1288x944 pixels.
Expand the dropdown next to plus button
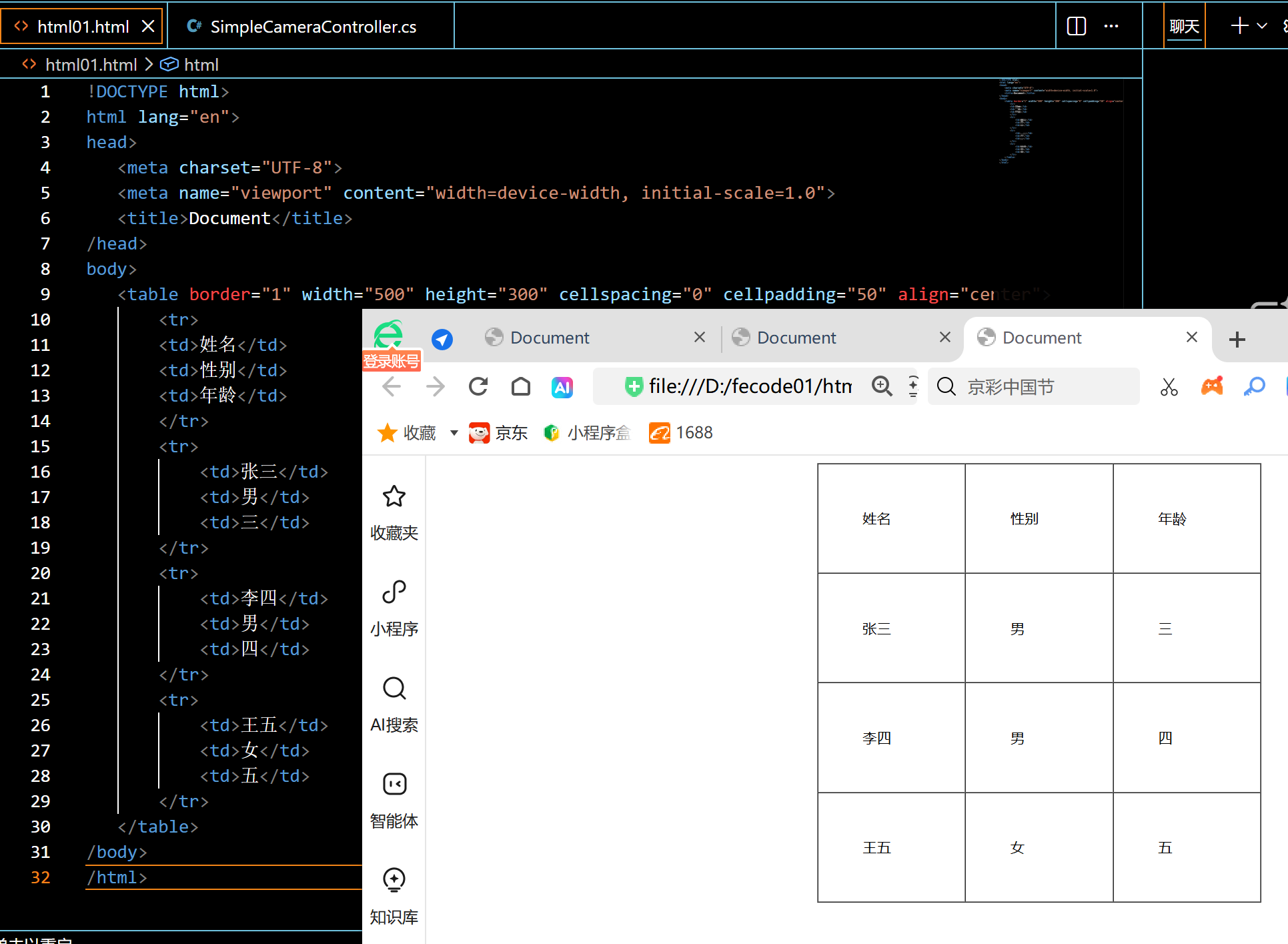click(1262, 26)
